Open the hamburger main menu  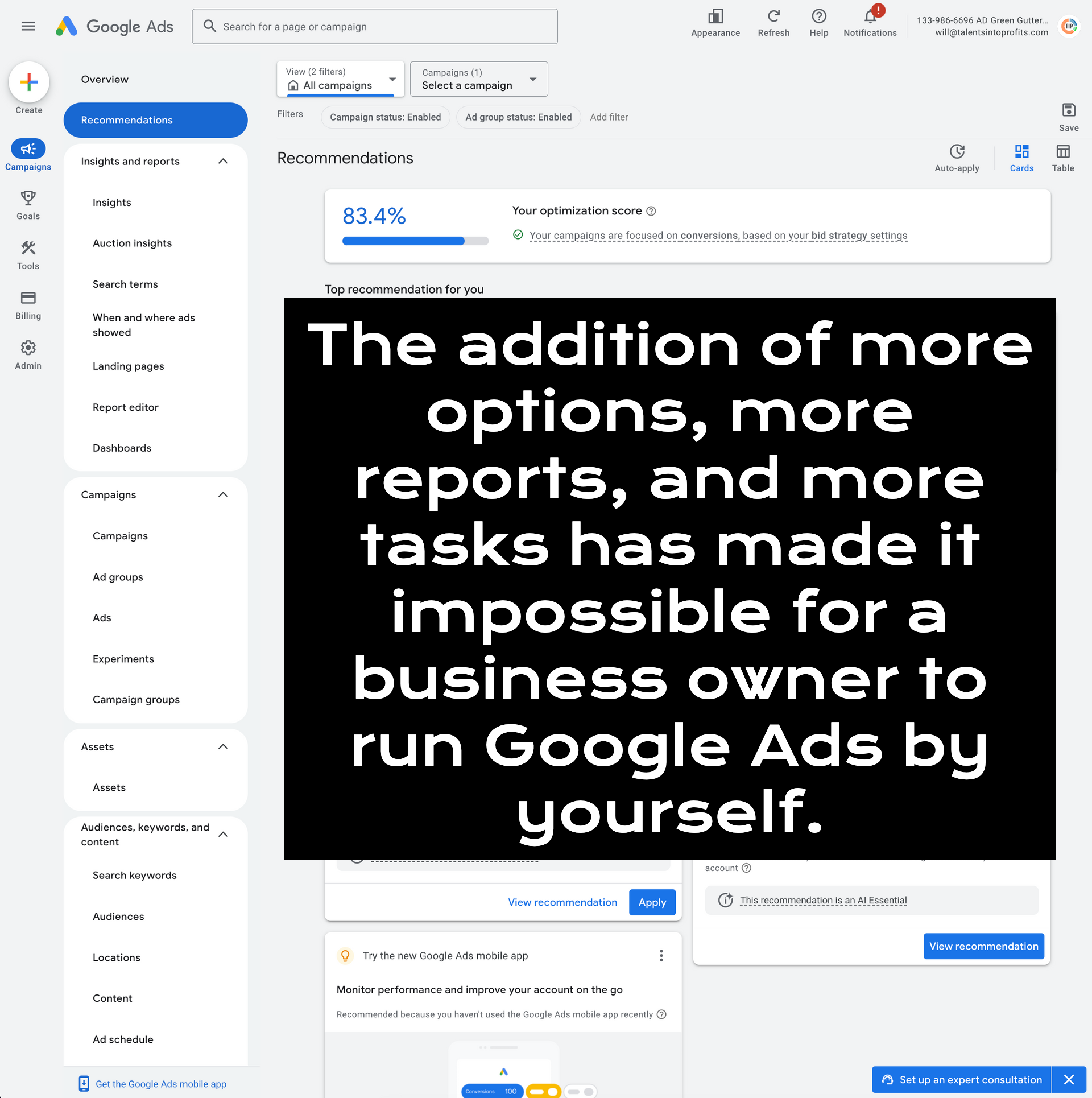coord(28,26)
